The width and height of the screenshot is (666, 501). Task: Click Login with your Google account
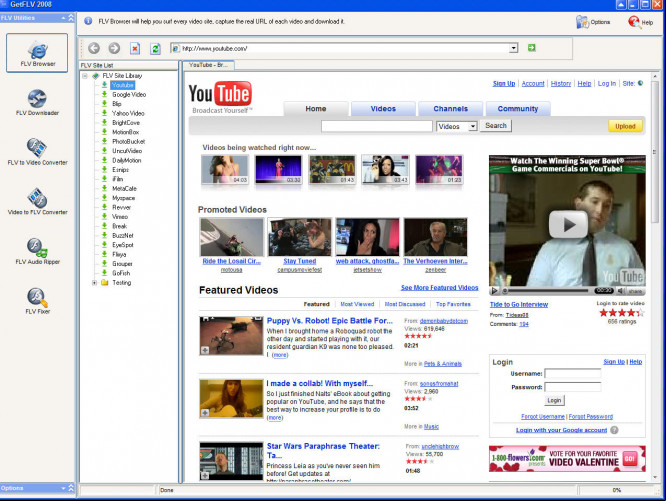561,430
